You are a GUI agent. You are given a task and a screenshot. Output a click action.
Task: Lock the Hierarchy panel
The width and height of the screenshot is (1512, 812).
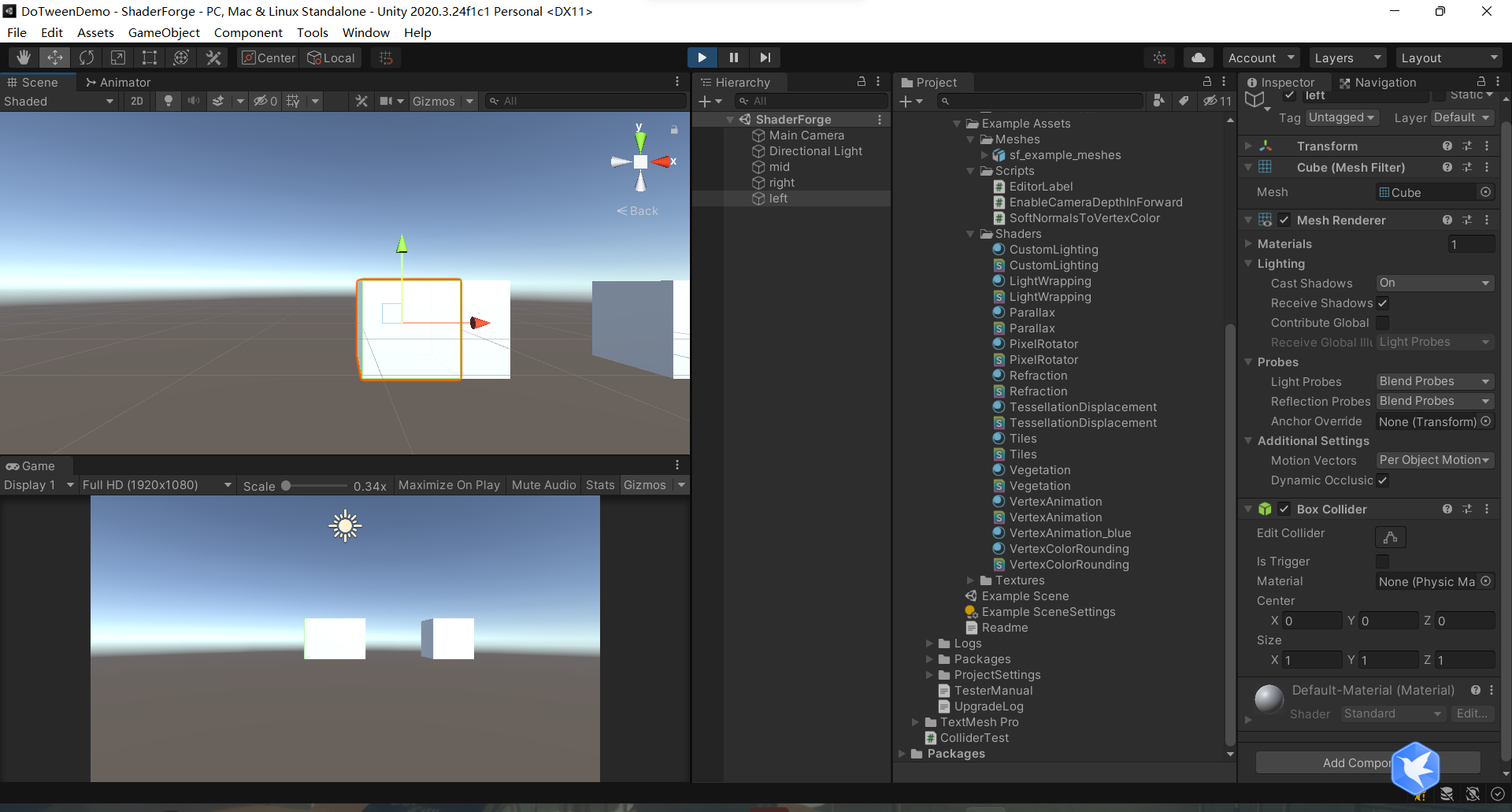[862, 82]
